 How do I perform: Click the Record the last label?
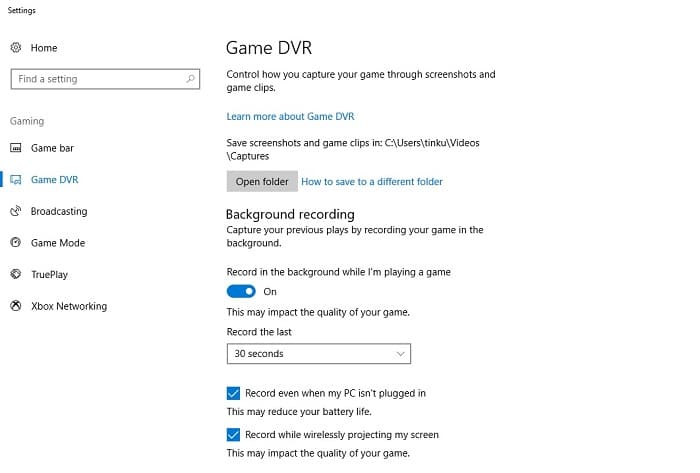point(259,332)
